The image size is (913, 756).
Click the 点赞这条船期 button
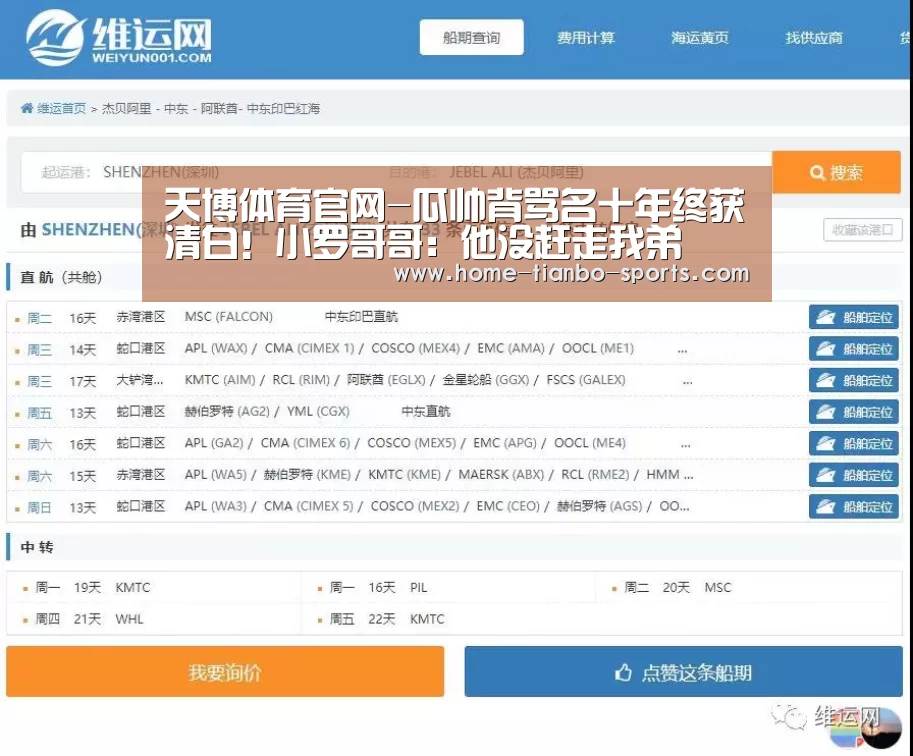click(684, 672)
